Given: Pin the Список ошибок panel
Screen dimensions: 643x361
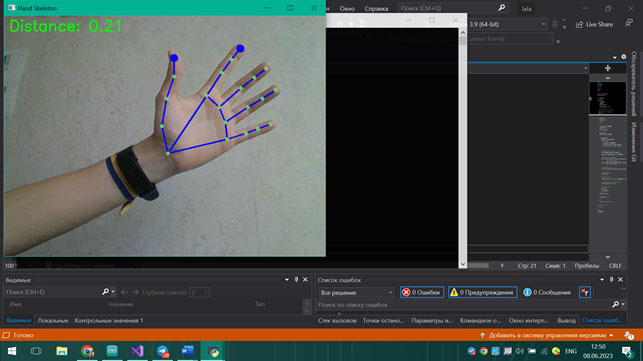Looking at the screenshot, I should (x=611, y=279).
